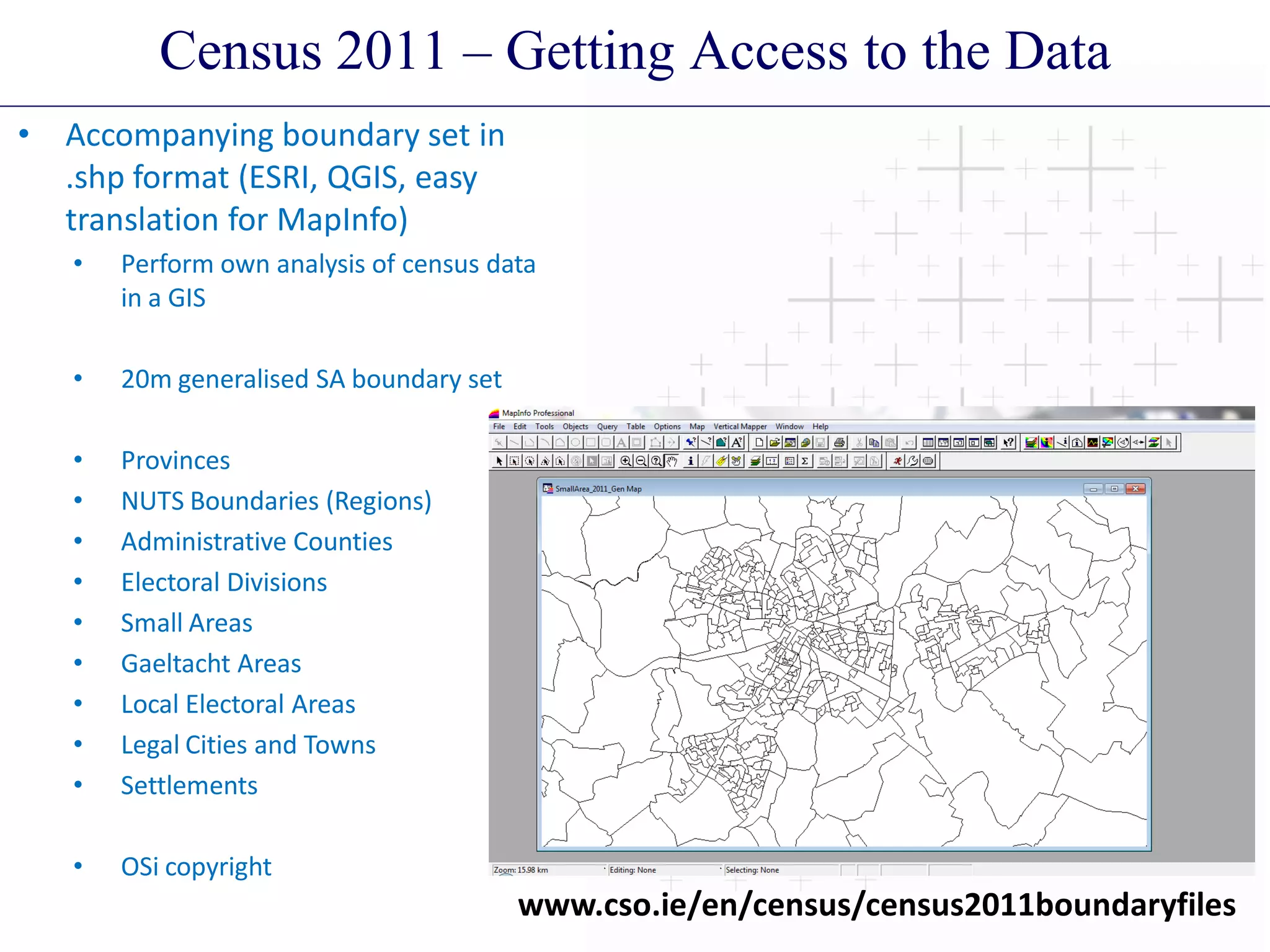The height and width of the screenshot is (952, 1270).
Task: Choose the Marquee Select tool
Action: pos(514,461)
